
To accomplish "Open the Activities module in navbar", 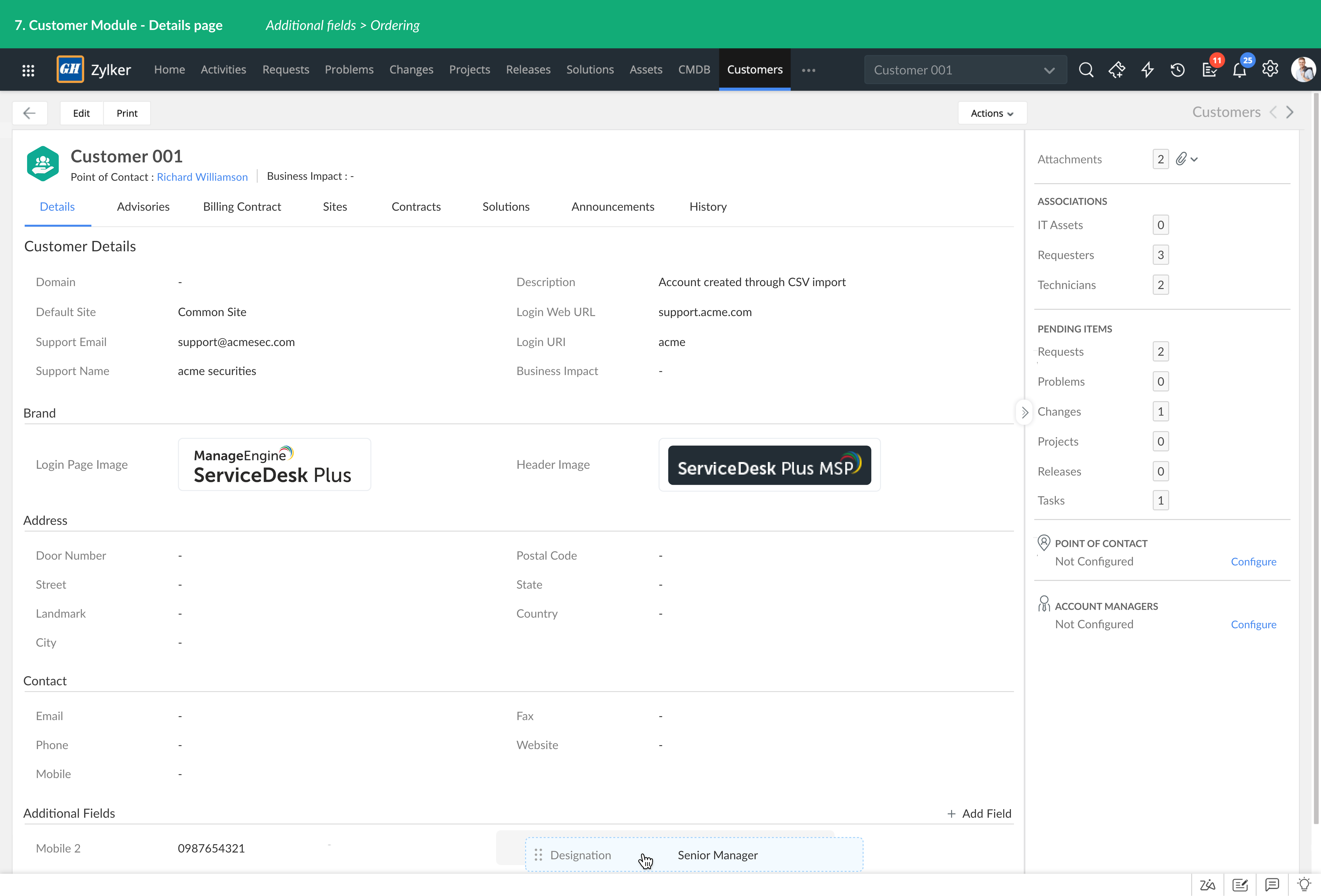I will [x=223, y=69].
